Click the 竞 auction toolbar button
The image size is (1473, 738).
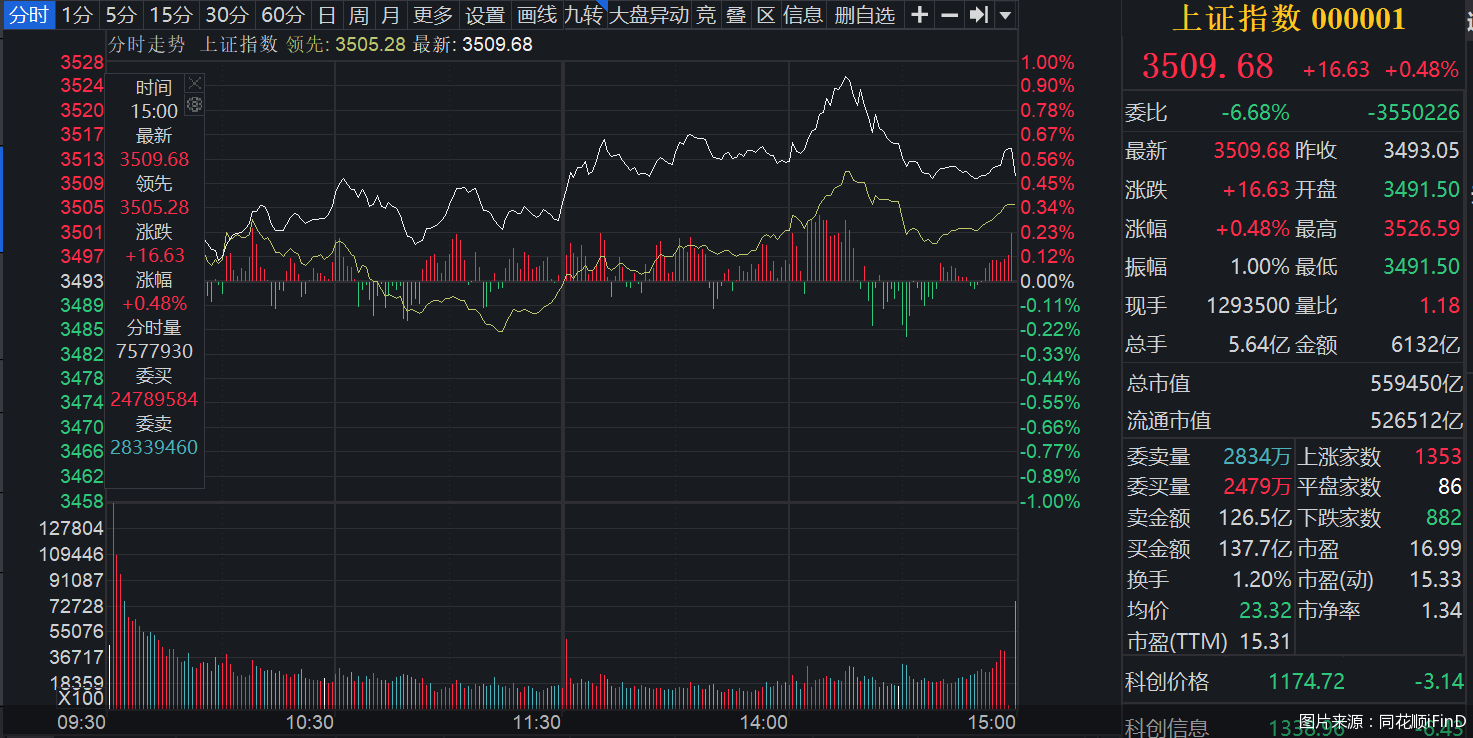coord(706,15)
